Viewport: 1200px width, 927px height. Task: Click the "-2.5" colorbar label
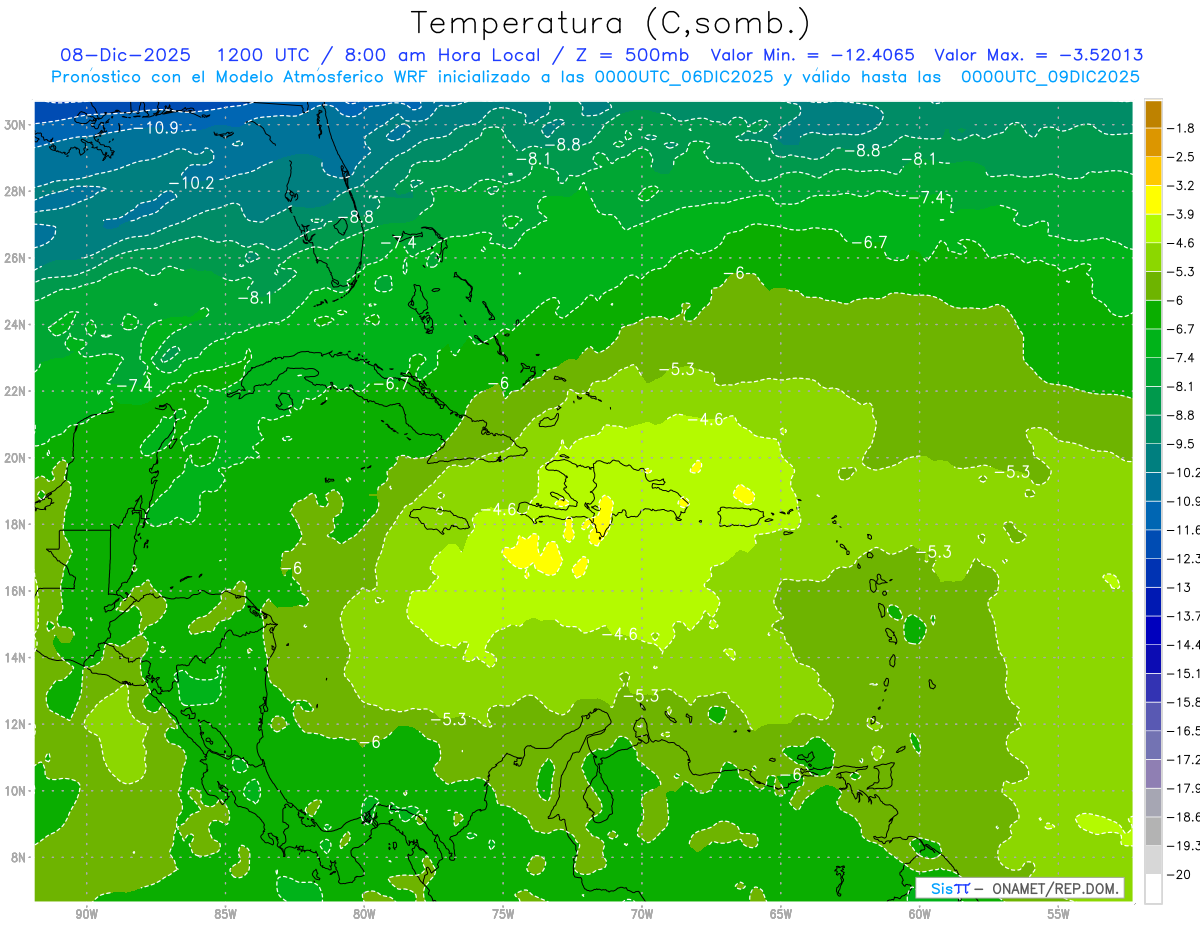1182,157
